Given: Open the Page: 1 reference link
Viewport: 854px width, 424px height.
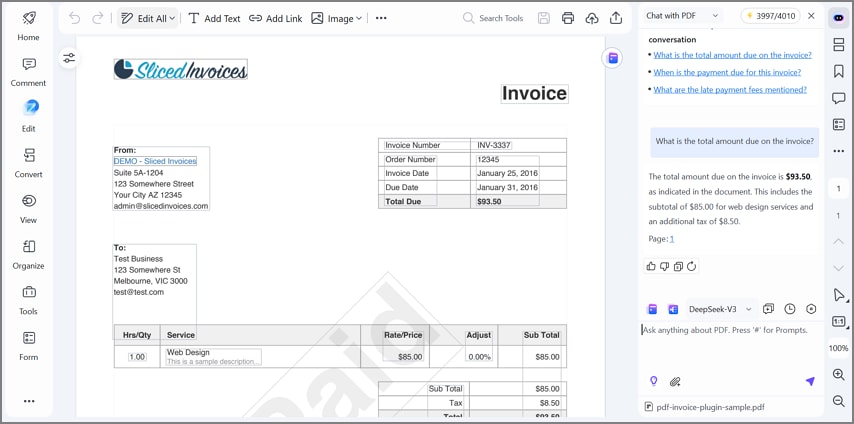Looking at the screenshot, I should tap(672, 239).
